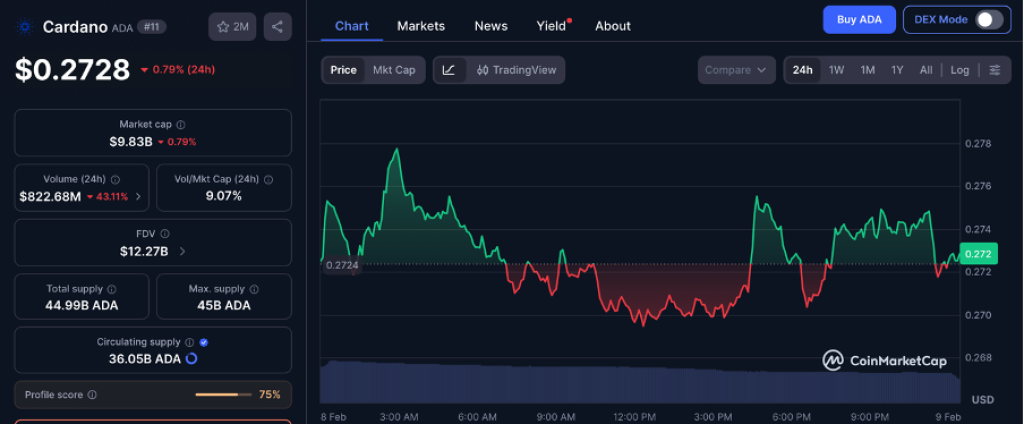
Task: Toggle Log scale on chart
Action: [959, 70]
